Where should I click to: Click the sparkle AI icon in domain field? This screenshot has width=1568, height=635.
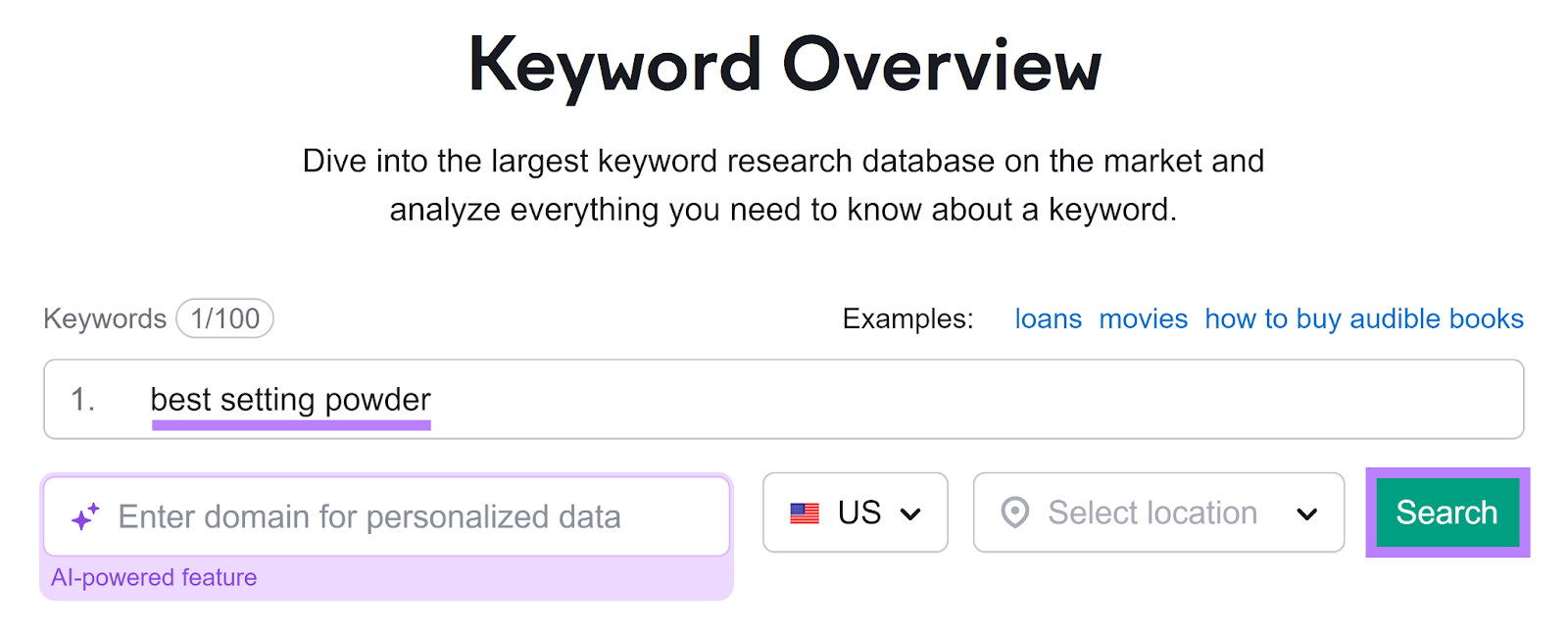84,514
